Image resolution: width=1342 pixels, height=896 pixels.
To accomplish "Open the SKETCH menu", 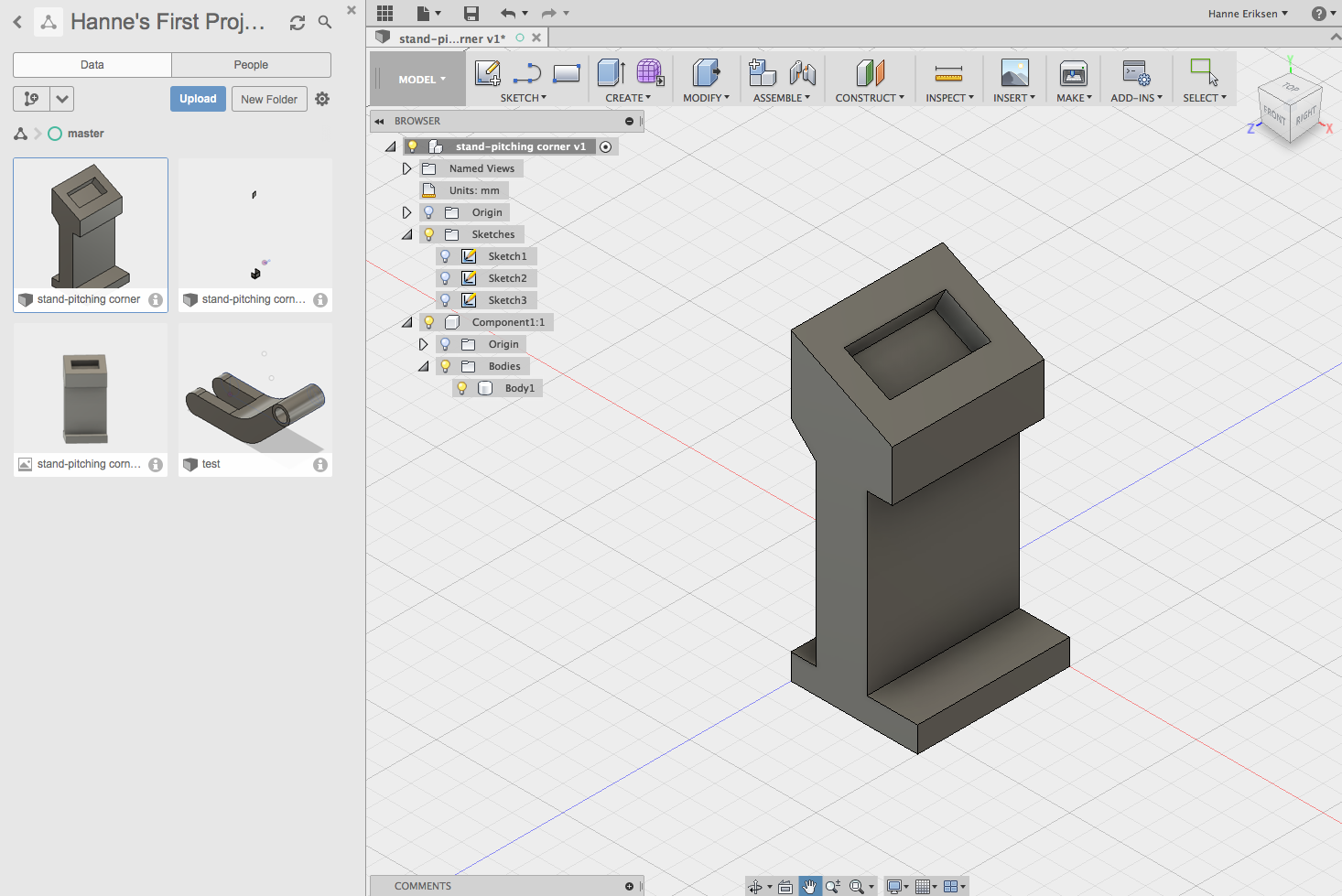I will tap(523, 98).
